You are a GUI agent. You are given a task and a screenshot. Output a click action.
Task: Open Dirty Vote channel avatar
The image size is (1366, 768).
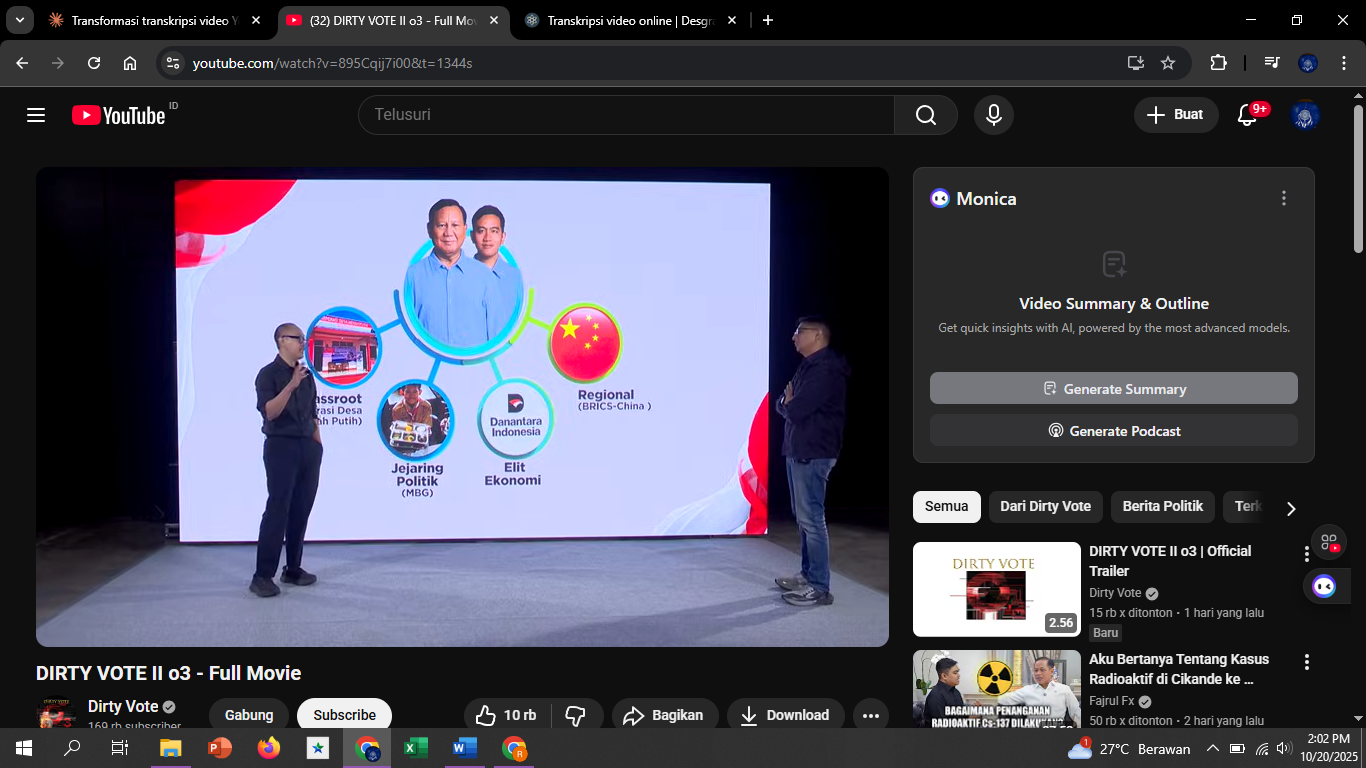[56, 715]
